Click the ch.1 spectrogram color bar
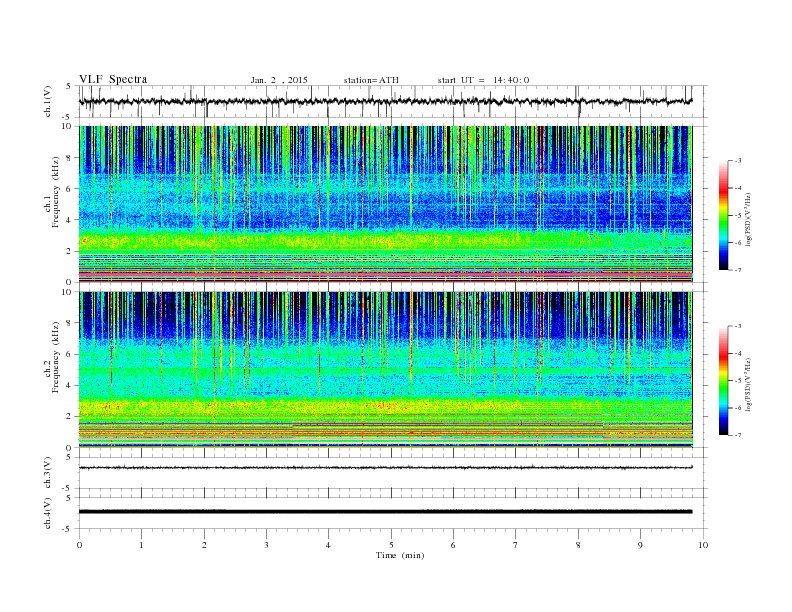Screen dimensions: 792x612 [x=723, y=215]
